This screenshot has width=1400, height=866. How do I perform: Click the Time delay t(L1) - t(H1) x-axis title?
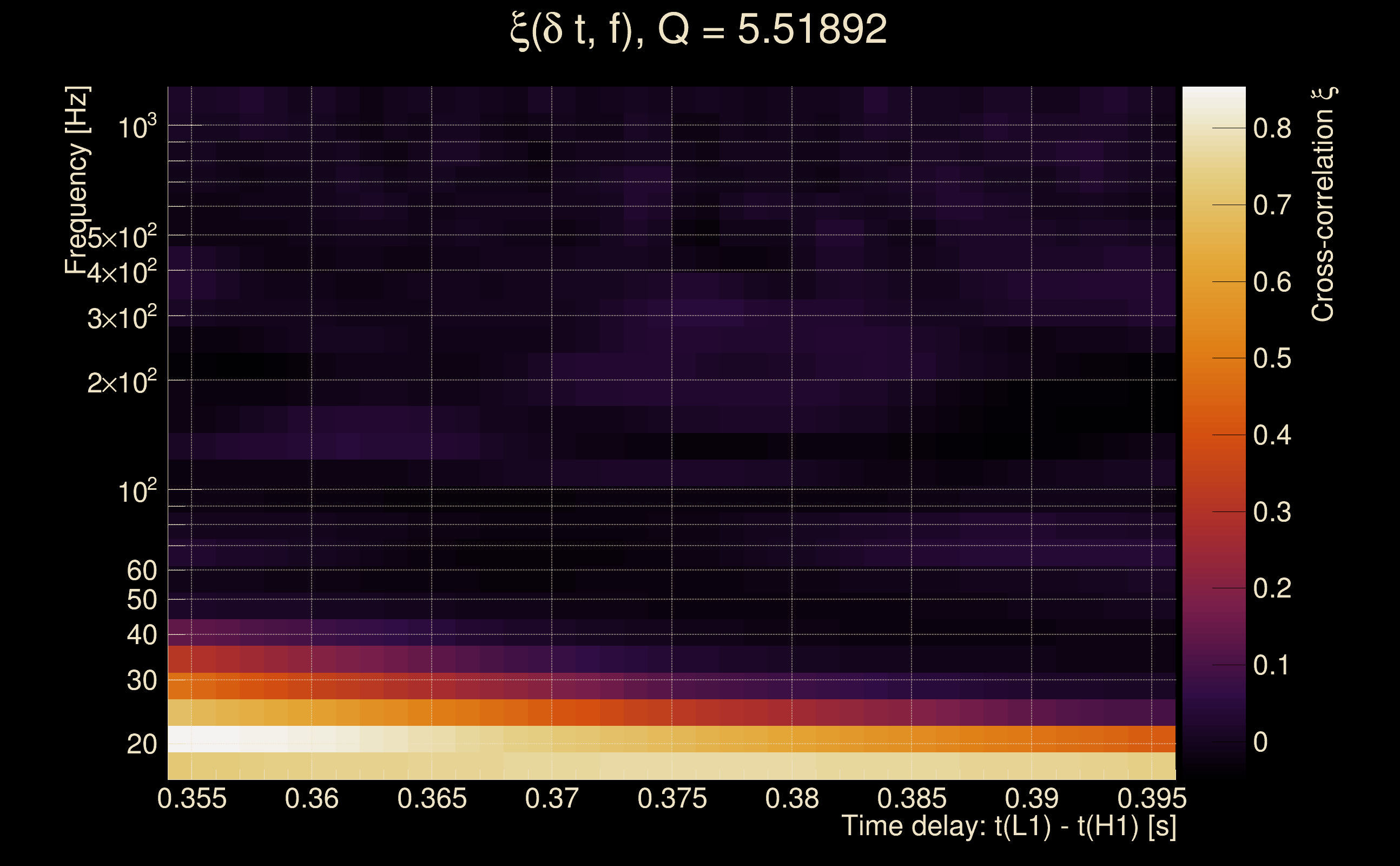[x=1008, y=826]
